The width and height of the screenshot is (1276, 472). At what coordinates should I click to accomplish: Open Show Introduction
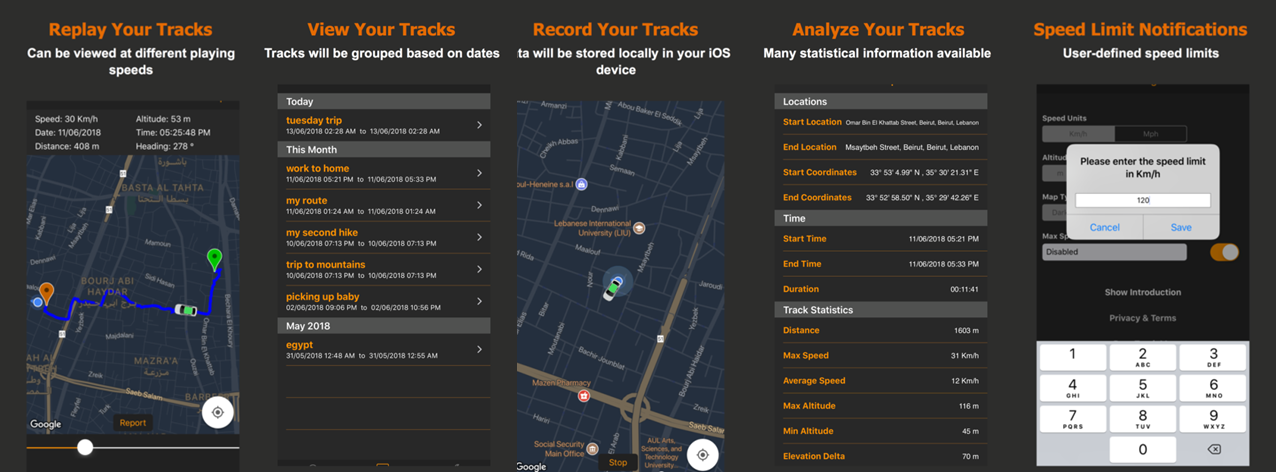pos(1143,292)
